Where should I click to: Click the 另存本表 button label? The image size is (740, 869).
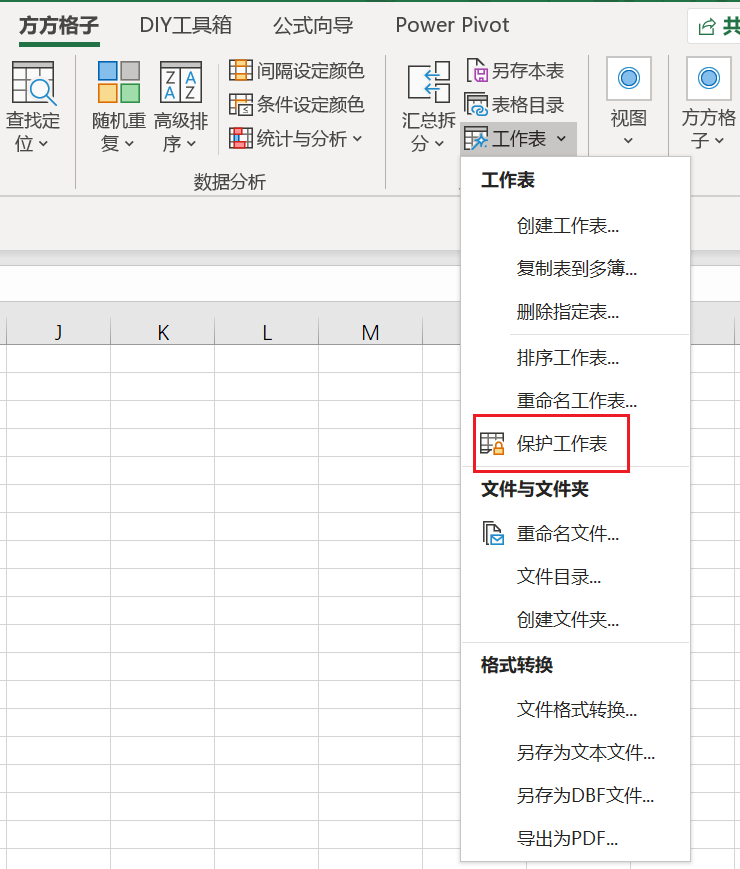[528, 70]
